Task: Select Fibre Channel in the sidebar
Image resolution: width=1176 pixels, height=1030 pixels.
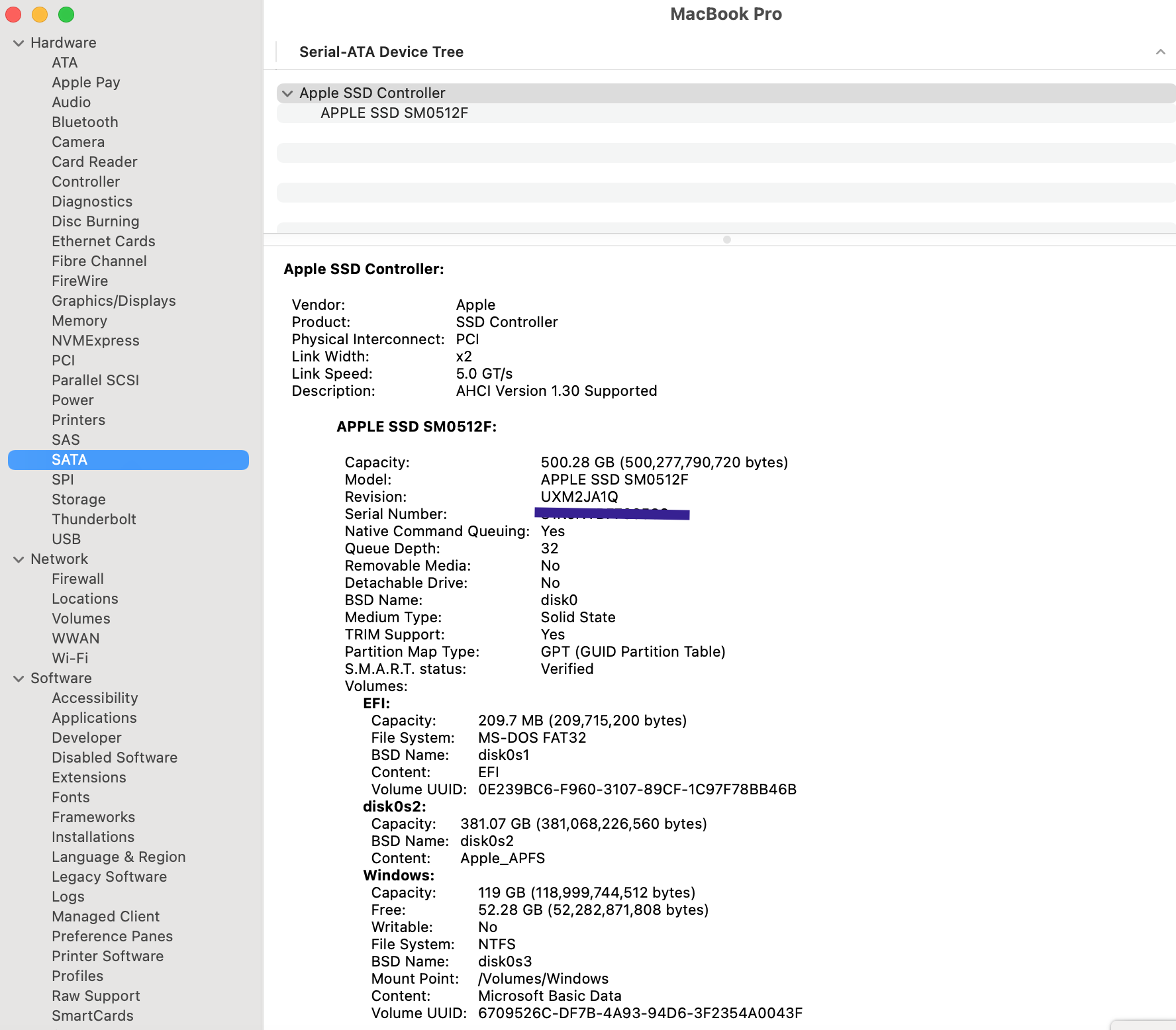Action: [99, 261]
